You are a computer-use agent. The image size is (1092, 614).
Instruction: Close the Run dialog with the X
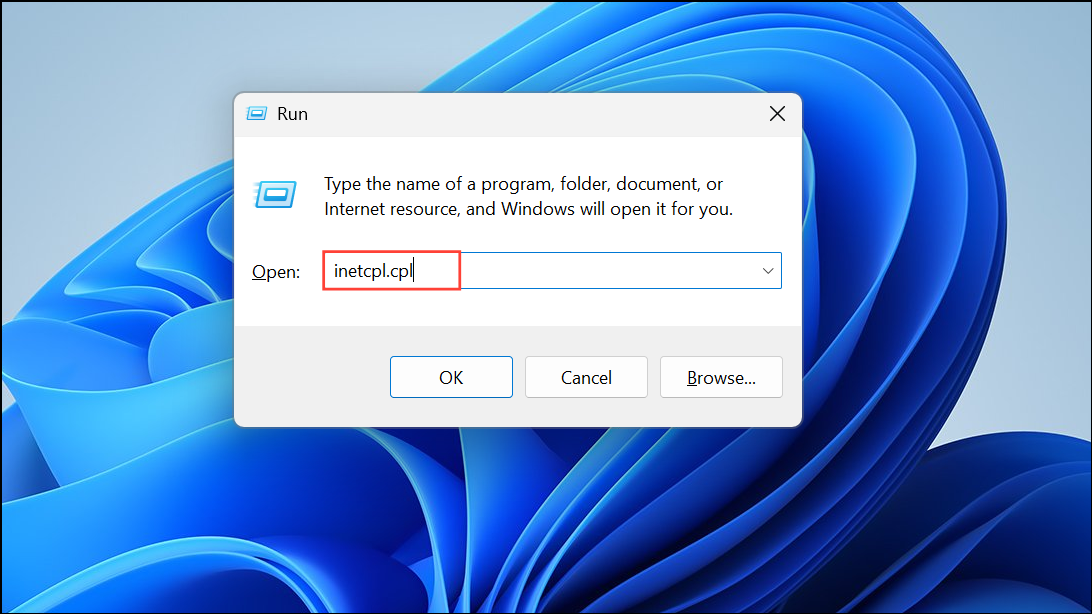coord(777,113)
